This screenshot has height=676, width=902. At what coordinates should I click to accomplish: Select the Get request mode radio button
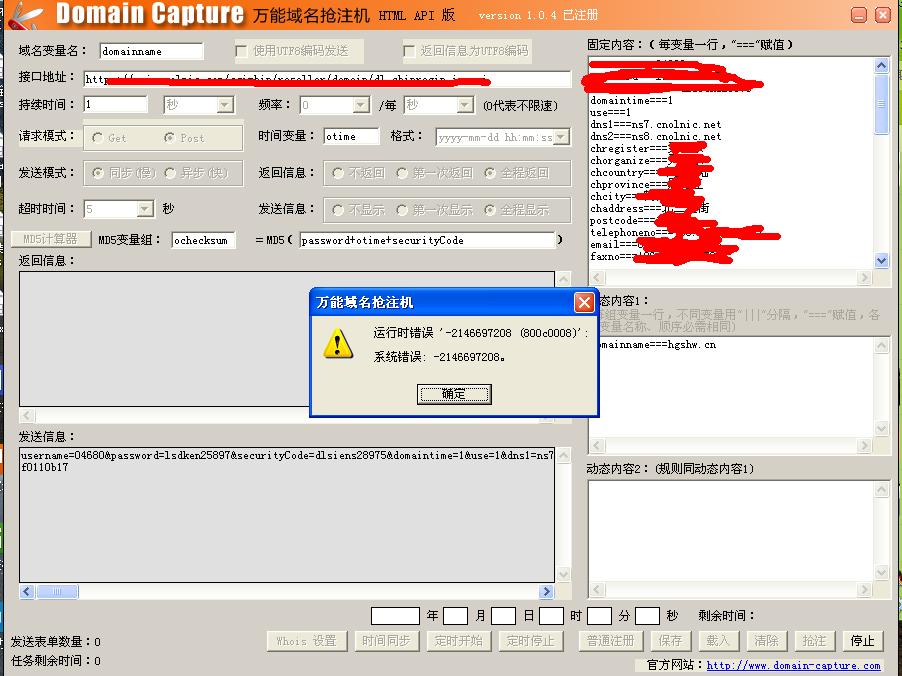[97, 138]
